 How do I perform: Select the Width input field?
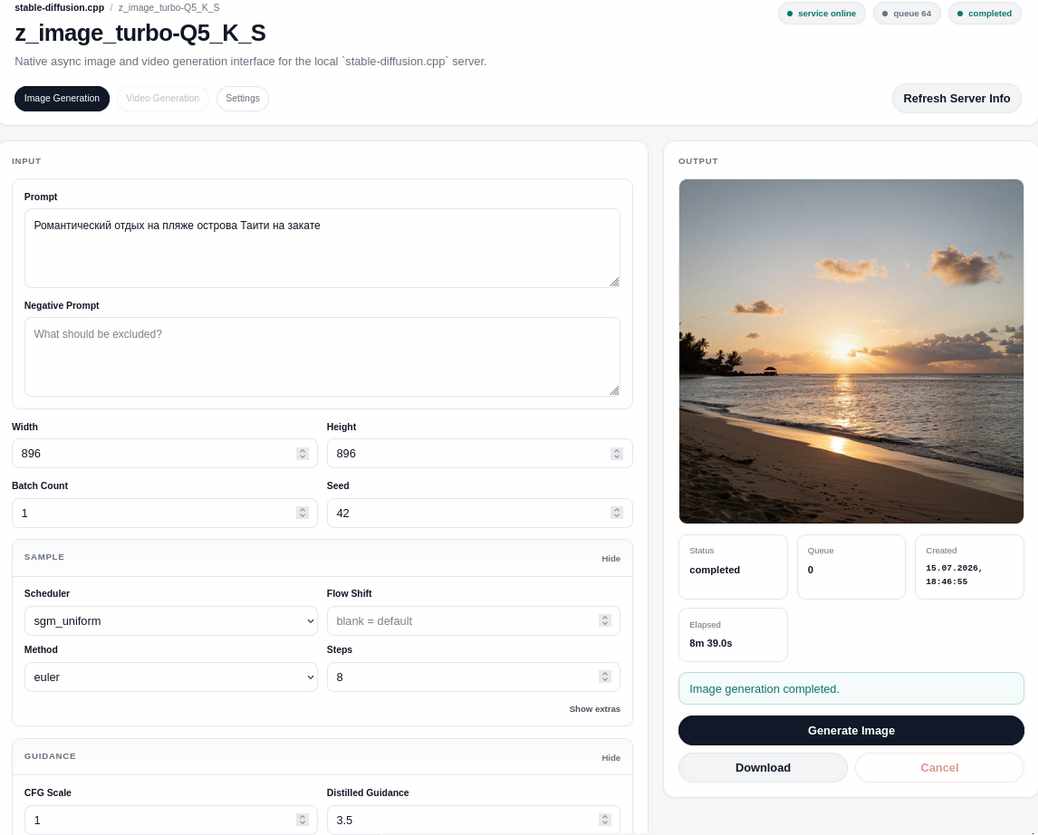click(164, 454)
